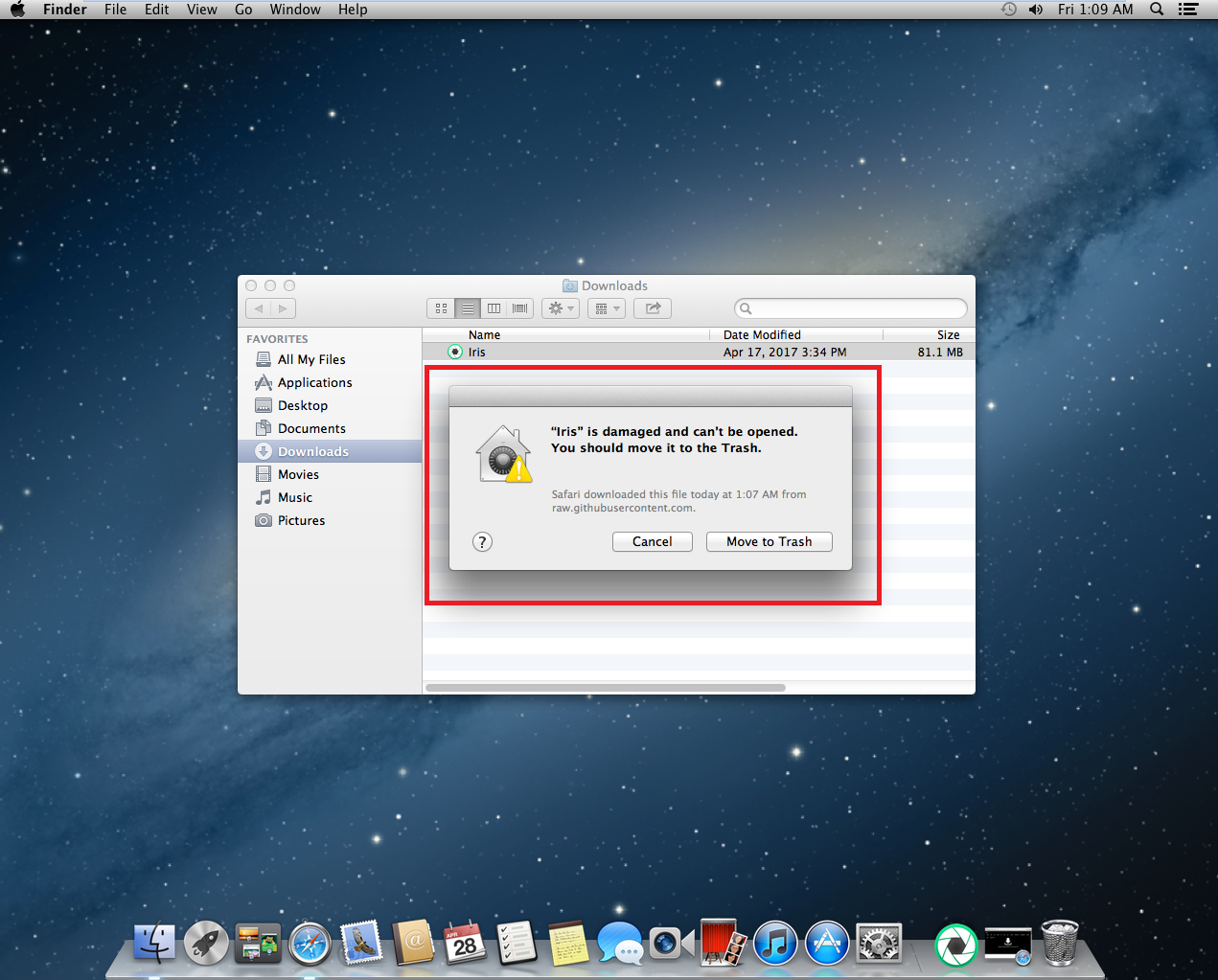1218x980 pixels.
Task: Sort files by Date Modified column
Action: [x=762, y=334]
